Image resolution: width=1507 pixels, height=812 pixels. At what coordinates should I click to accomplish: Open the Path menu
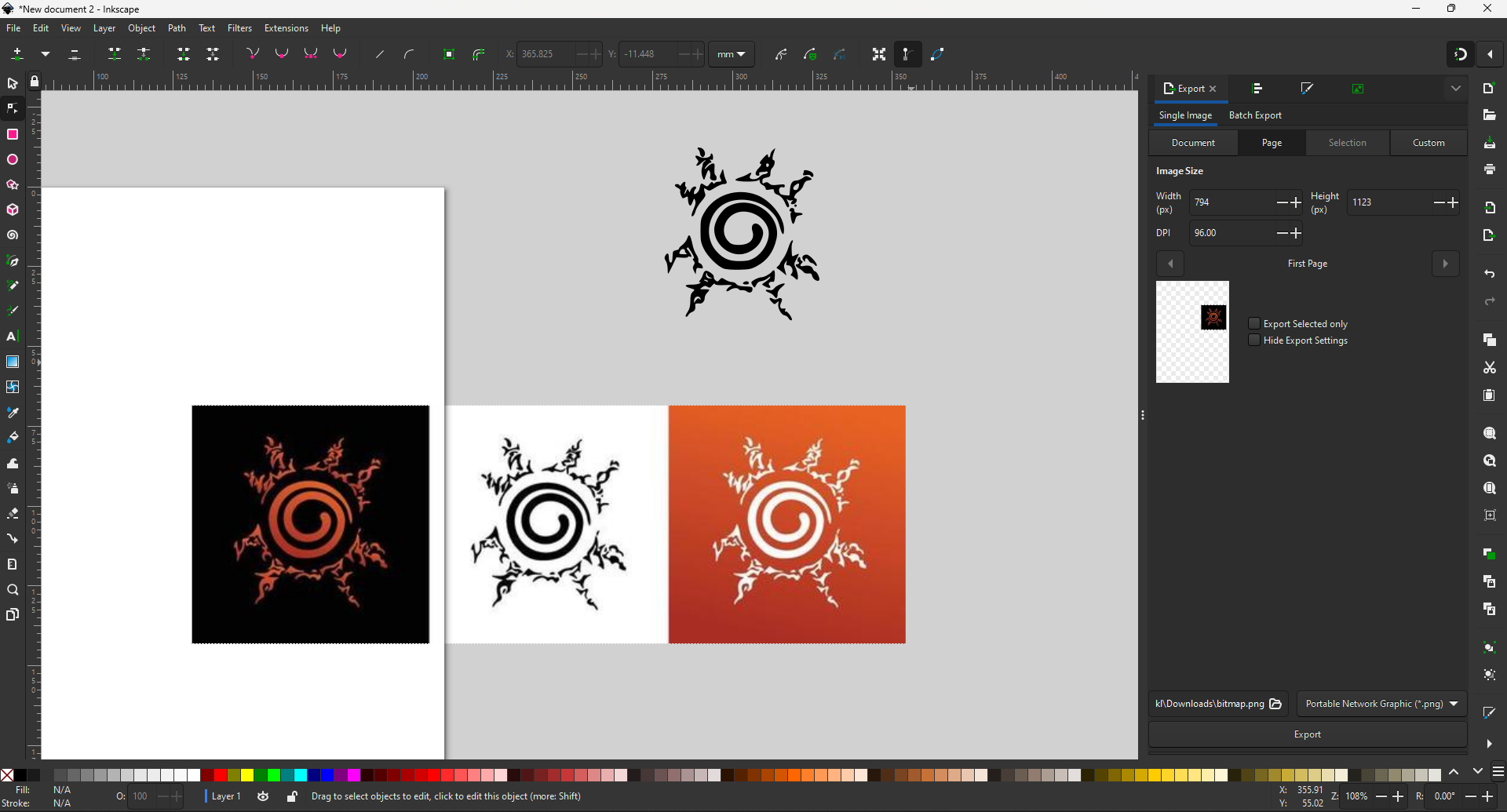click(177, 28)
